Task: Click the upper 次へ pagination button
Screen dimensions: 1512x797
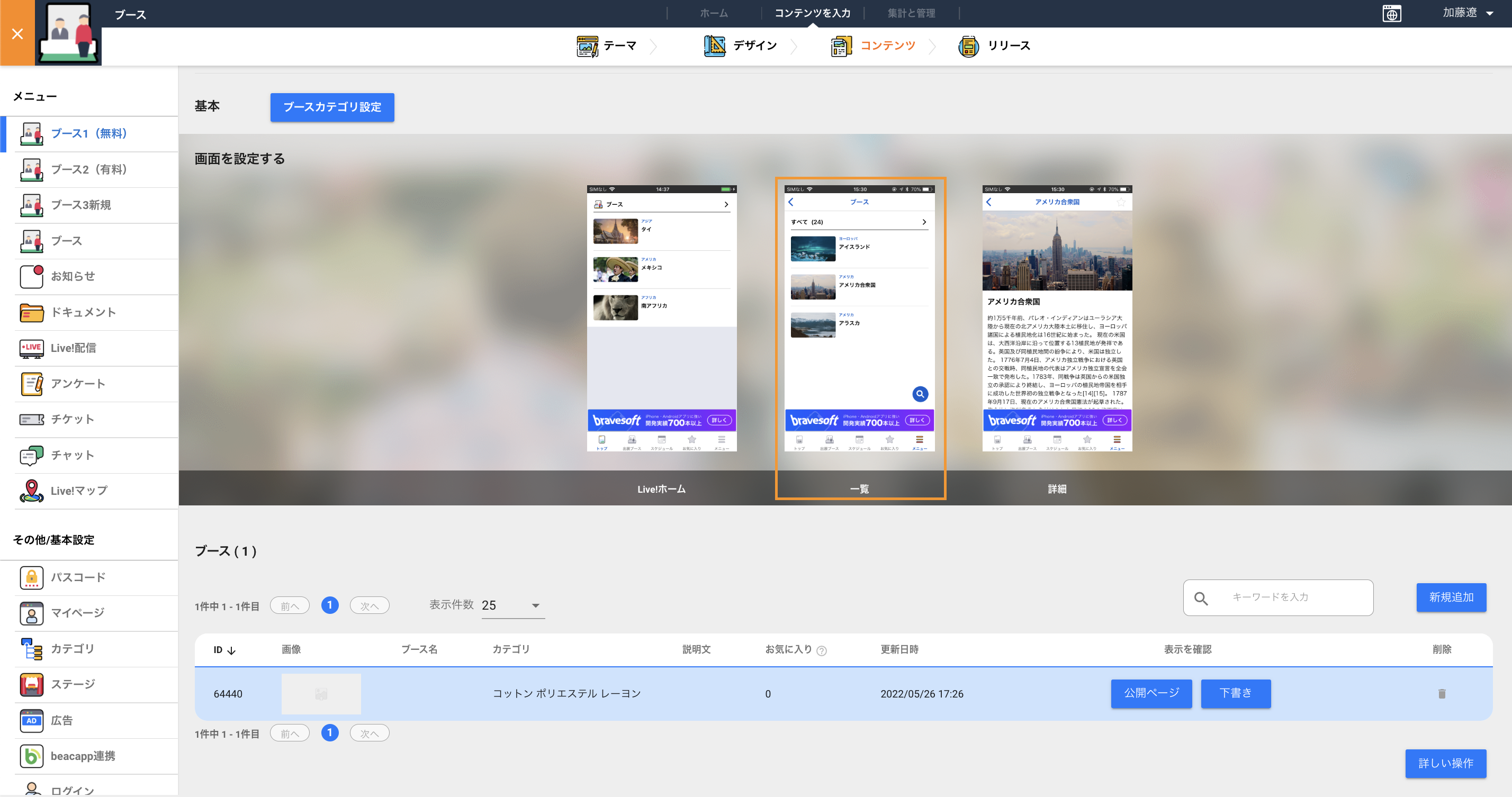Action: pos(369,605)
